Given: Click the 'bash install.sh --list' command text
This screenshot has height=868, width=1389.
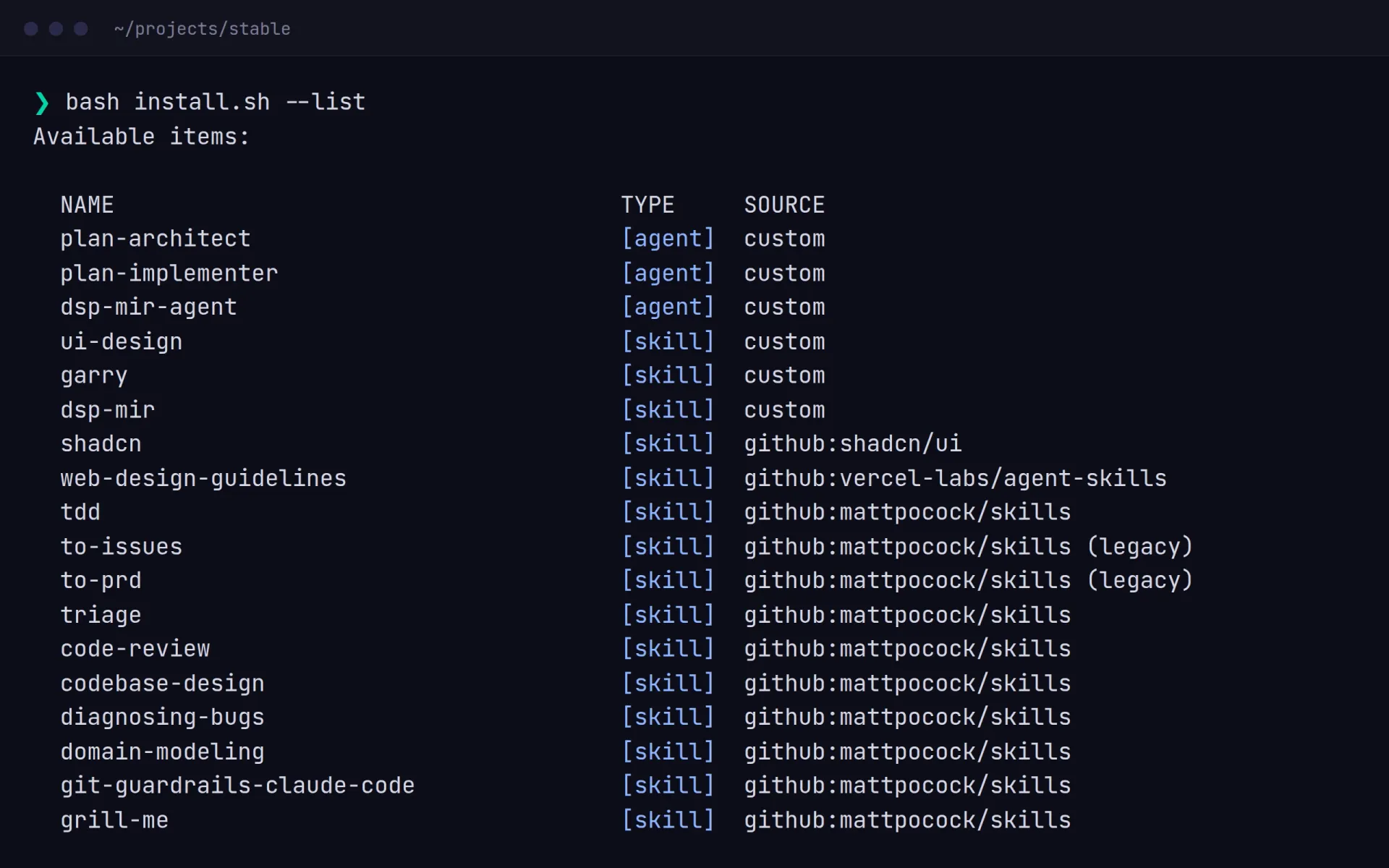Looking at the screenshot, I should click(216, 102).
